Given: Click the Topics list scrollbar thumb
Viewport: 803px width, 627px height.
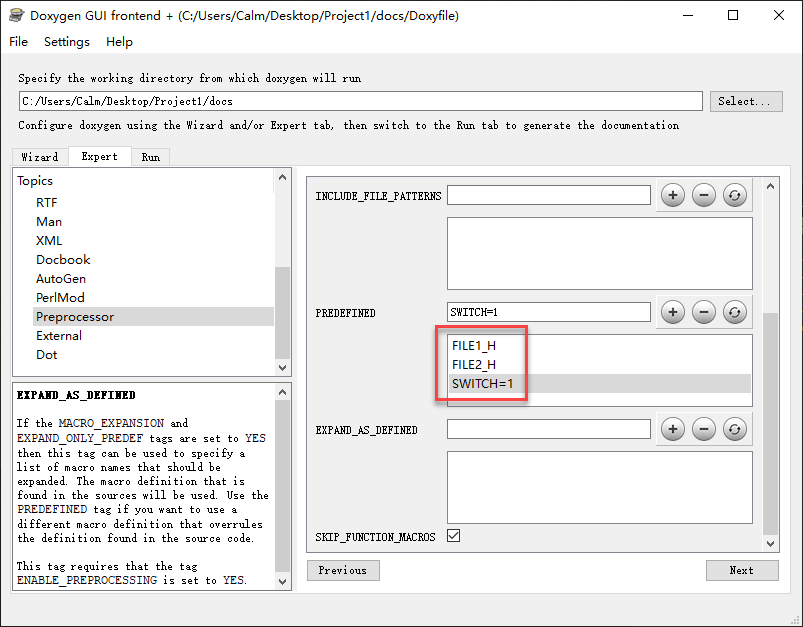Looking at the screenshot, I should click(282, 313).
